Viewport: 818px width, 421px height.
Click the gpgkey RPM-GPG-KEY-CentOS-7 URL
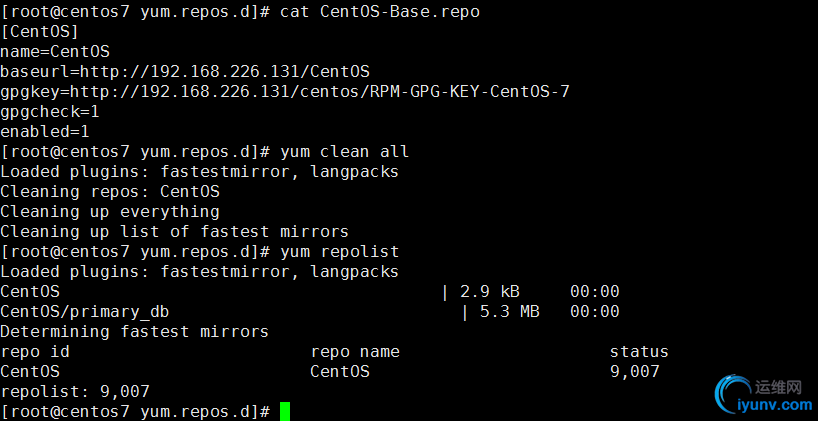(320, 91)
